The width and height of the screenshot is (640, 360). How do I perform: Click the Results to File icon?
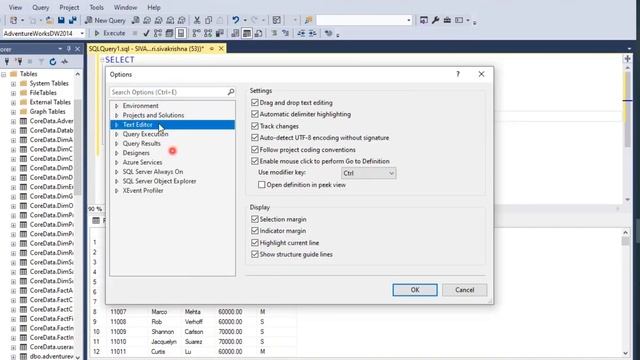[258, 33]
